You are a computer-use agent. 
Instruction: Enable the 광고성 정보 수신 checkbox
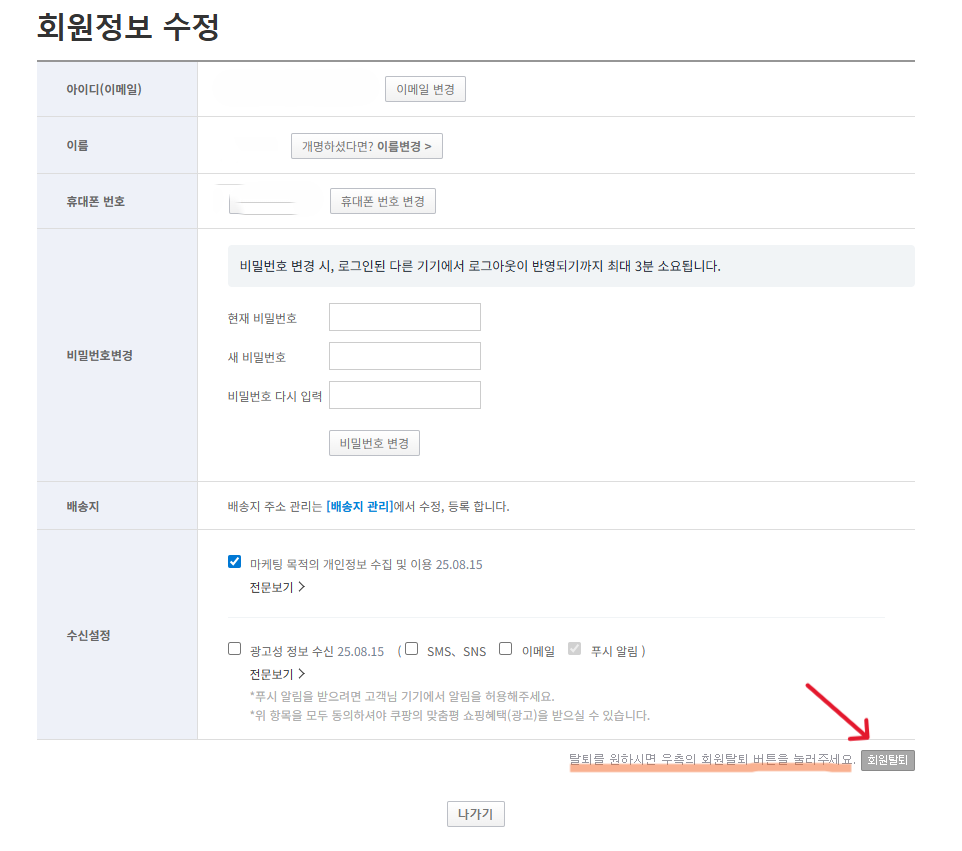point(234,650)
